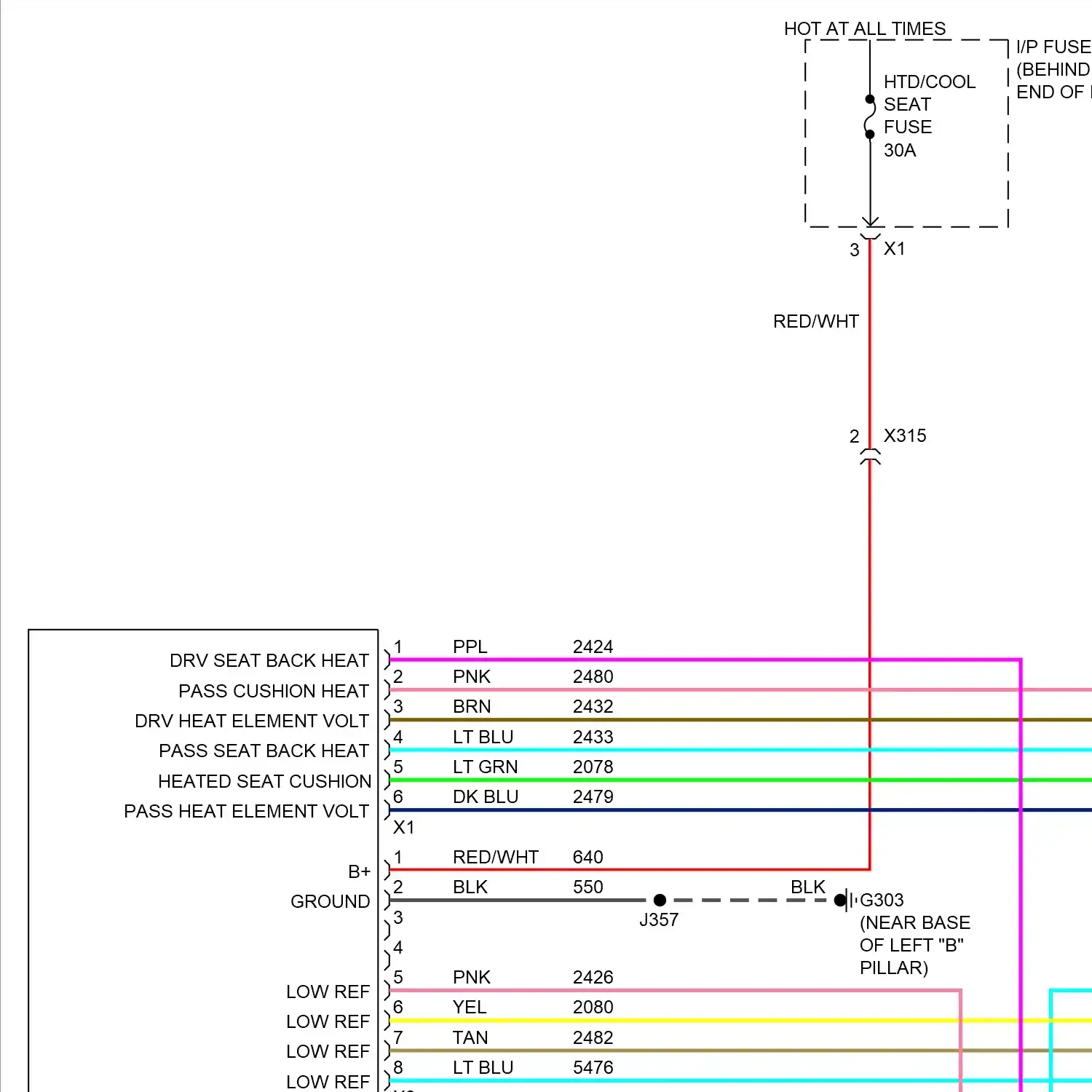1092x1092 pixels.
Task: Click the LT GRN wire label
Action: [x=486, y=767]
